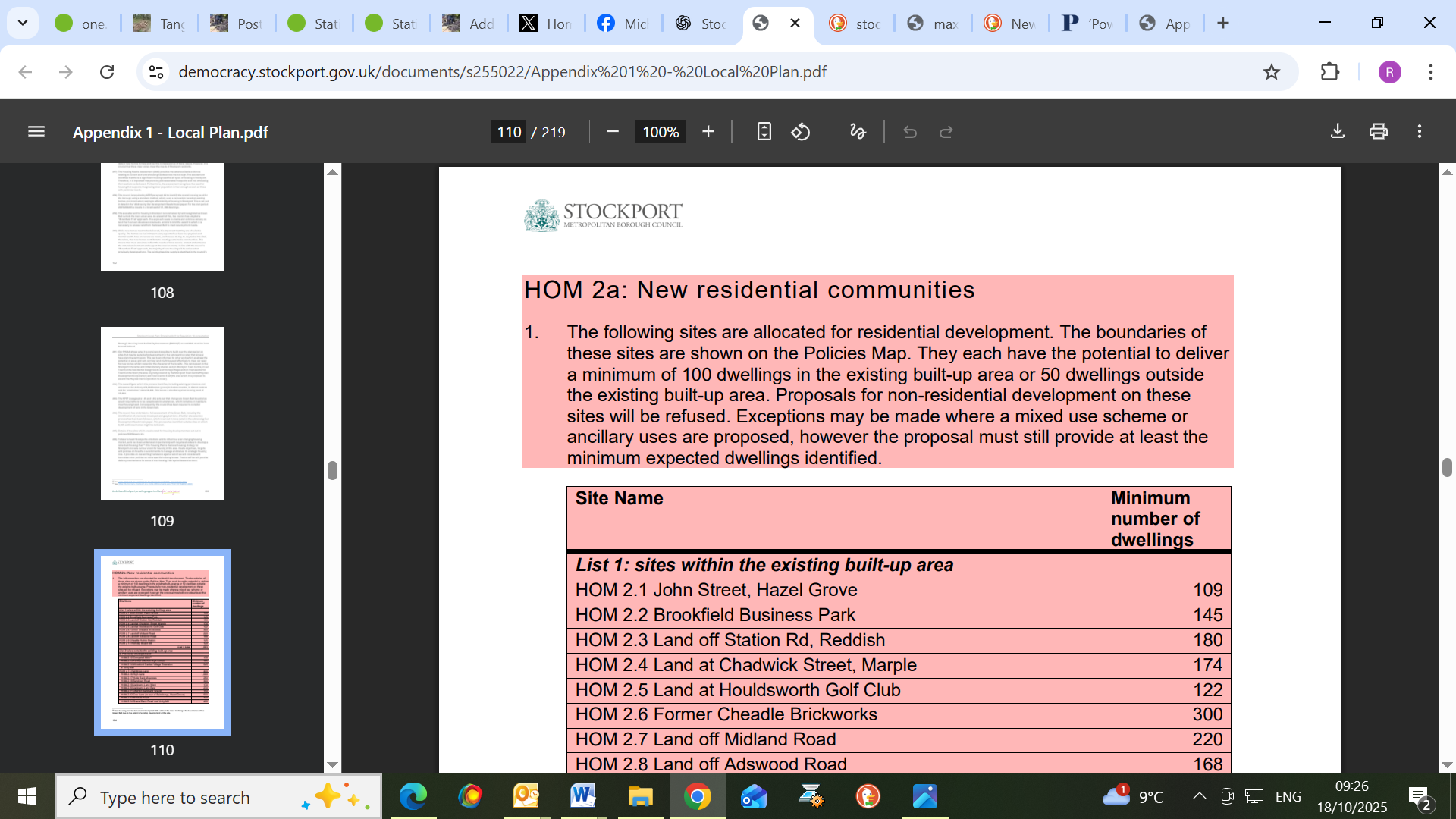Toggle the PDF sidebar menu icon
The image size is (1456, 819).
(36, 132)
